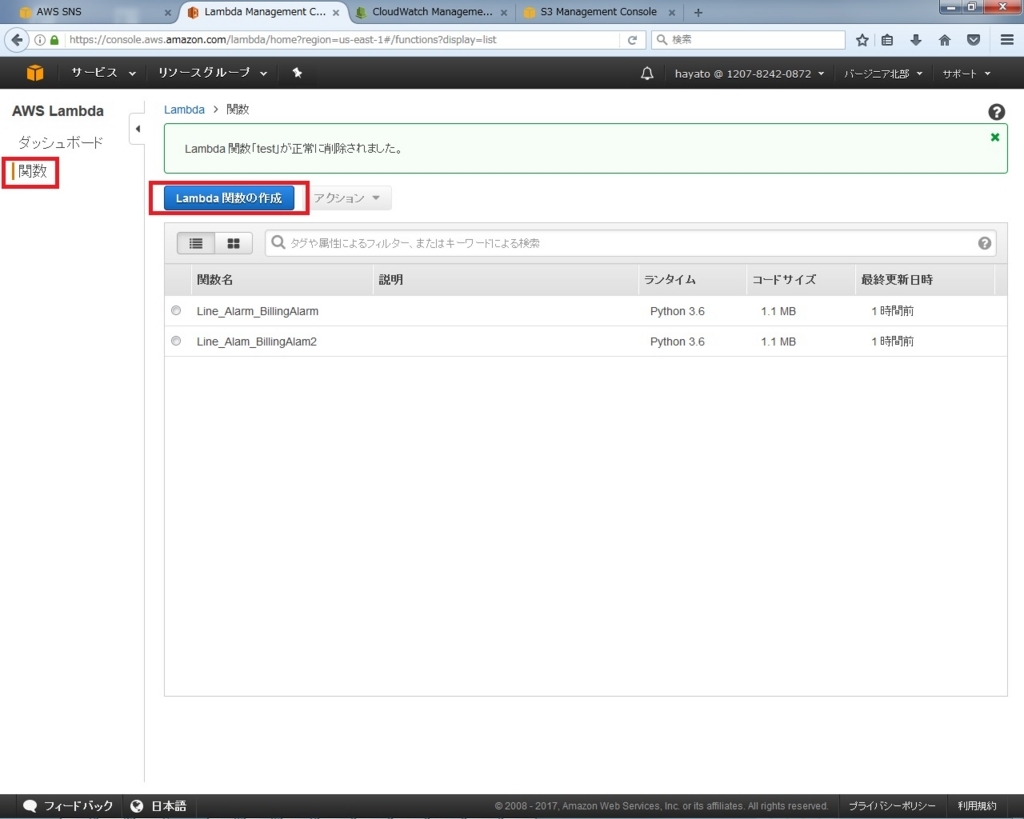The height and width of the screenshot is (819, 1024).
Task: Click the search filter help icon
Action: pos(984,243)
